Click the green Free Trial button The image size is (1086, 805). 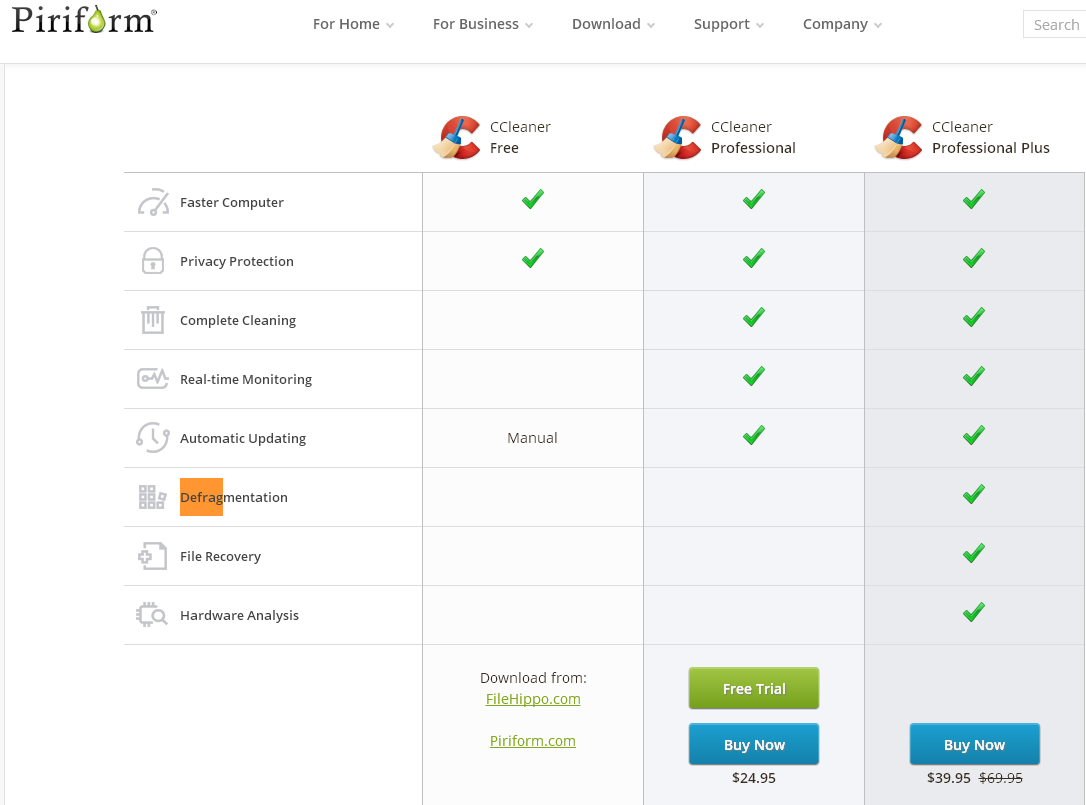754,688
